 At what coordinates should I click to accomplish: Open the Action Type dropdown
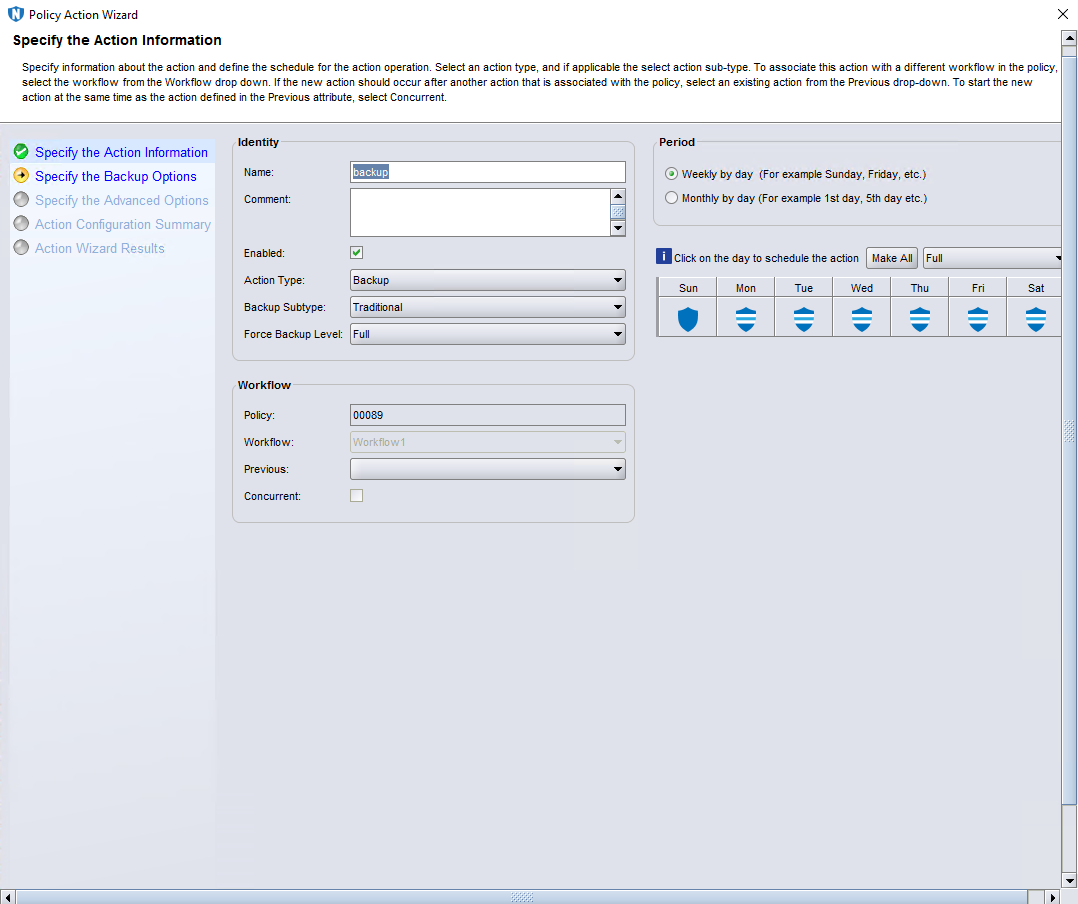(x=488, y=280)
